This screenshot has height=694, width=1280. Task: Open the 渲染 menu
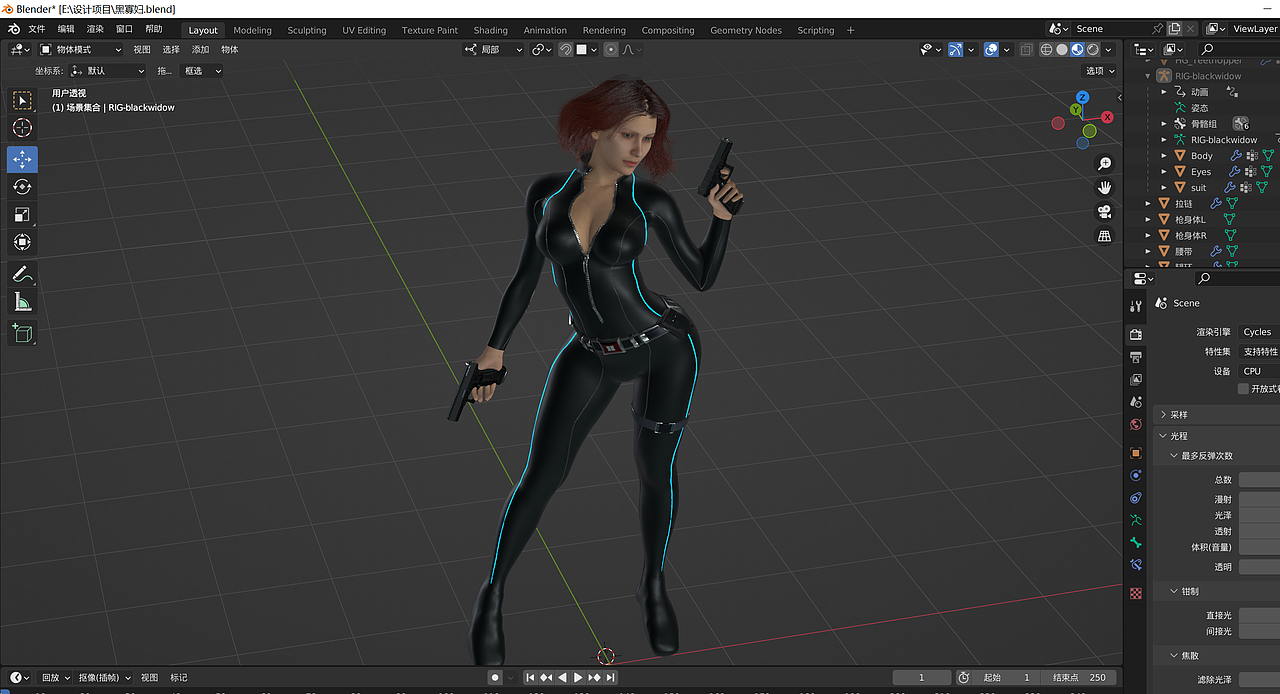95,30
